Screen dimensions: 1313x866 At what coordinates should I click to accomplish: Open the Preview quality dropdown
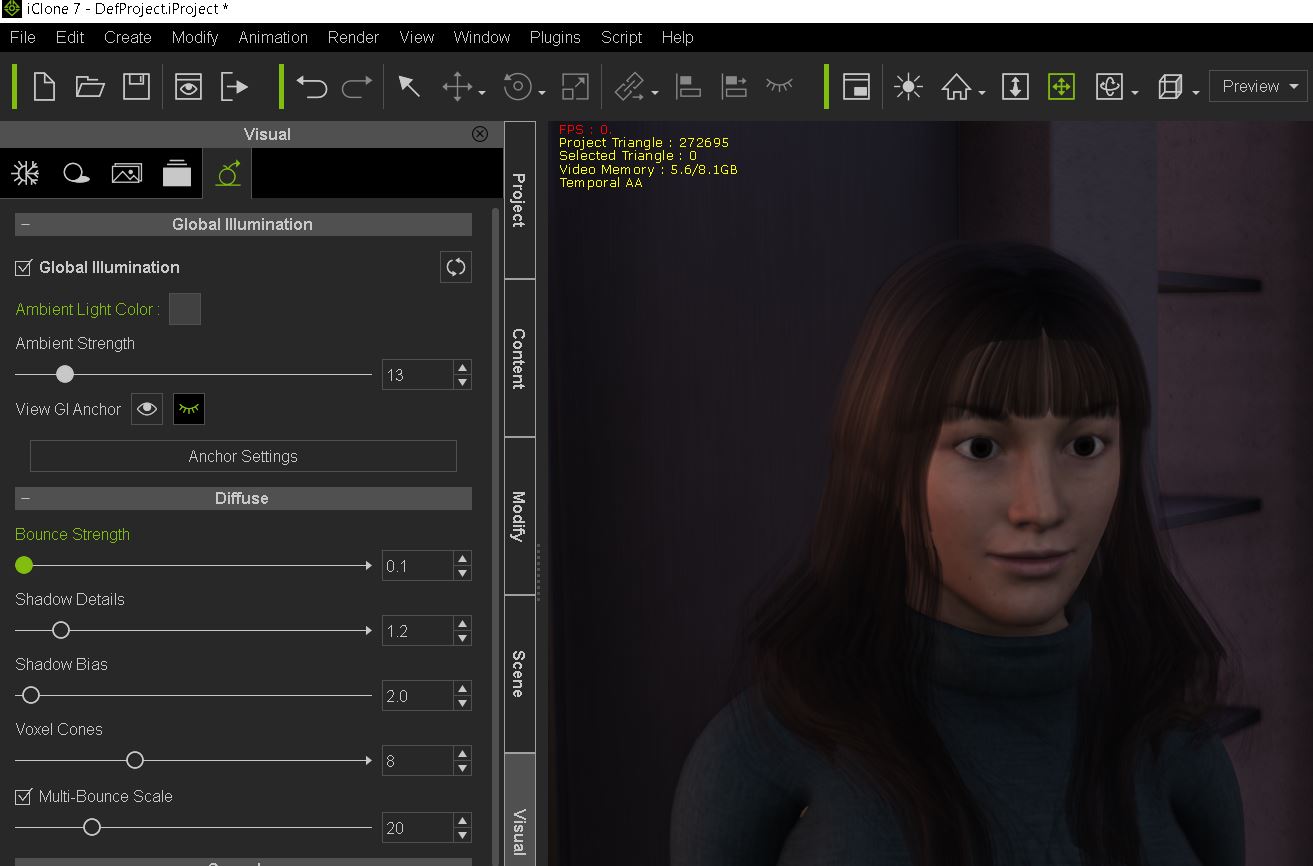1259,86
